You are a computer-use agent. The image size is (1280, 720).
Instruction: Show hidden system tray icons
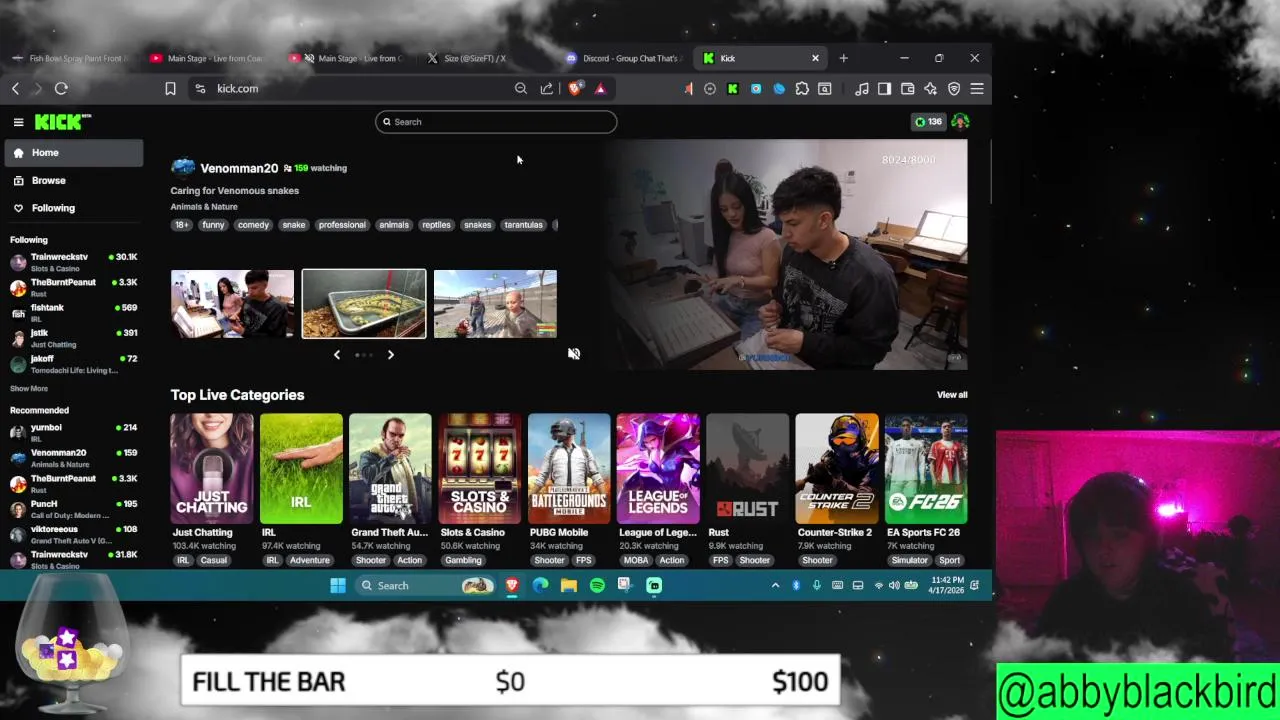(x=775, y=586)
